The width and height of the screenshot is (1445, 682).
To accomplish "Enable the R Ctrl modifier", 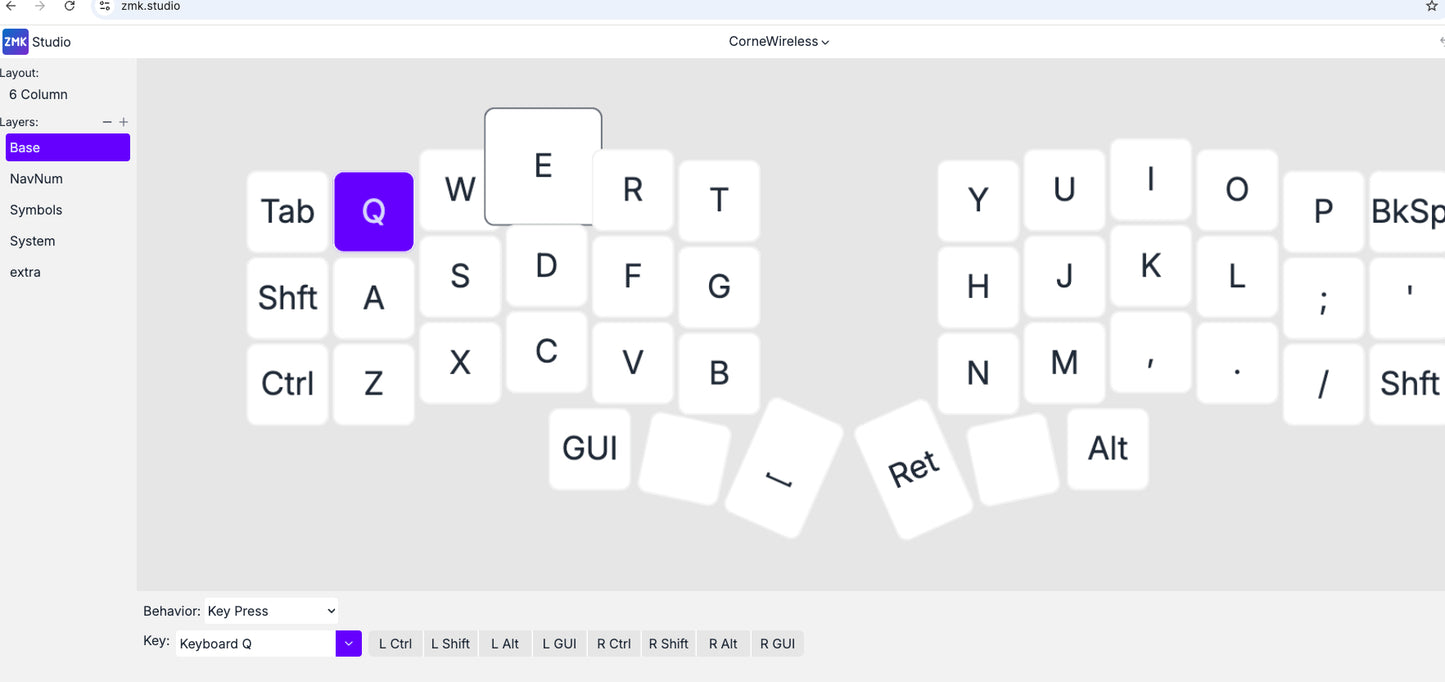I will pos(613,643).
